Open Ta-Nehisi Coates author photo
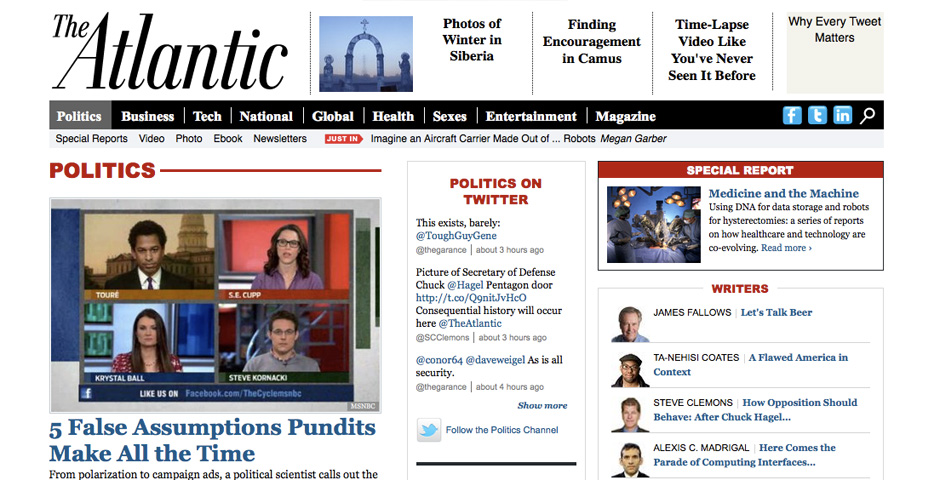940x480 pixels. (630, 370)
